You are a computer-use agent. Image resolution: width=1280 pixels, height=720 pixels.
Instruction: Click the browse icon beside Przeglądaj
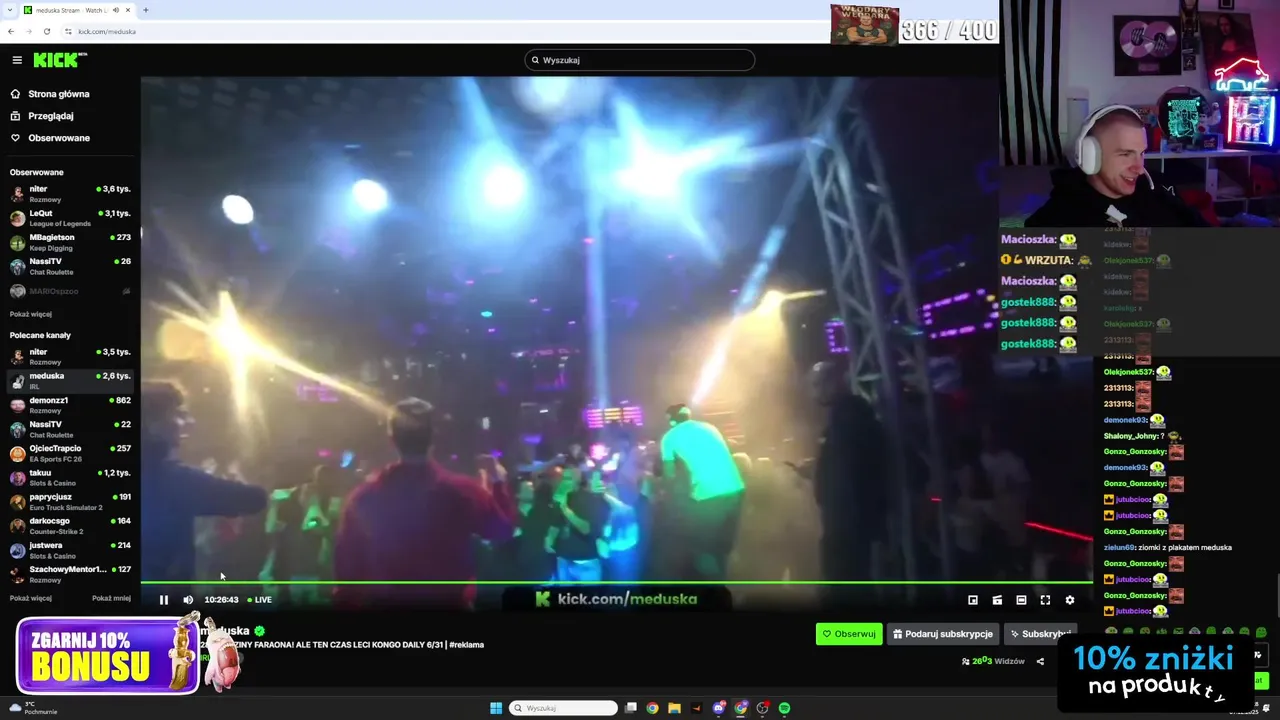coord(15,116)
